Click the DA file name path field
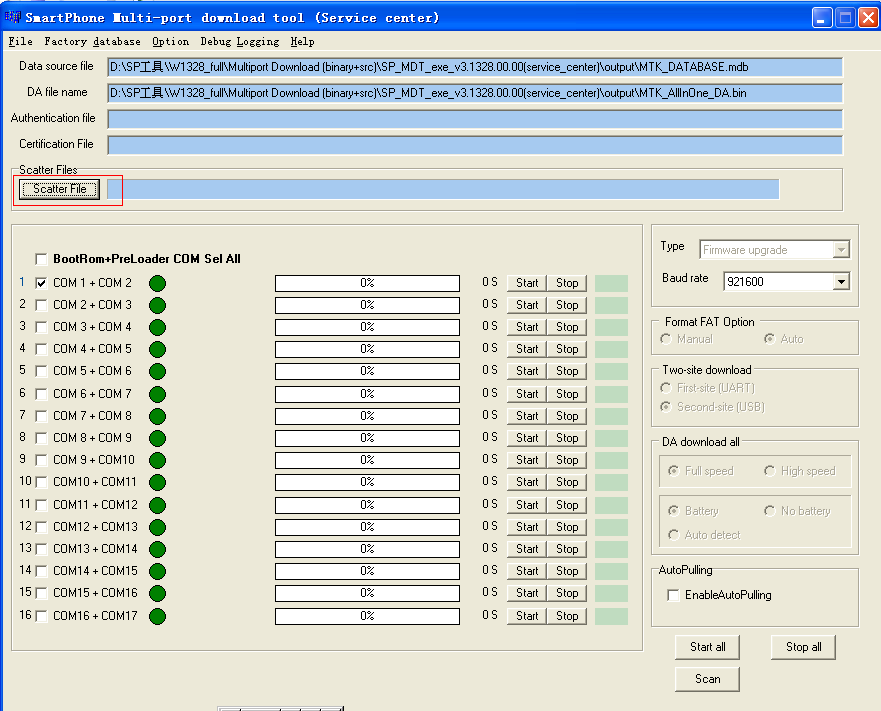Viewport: 881px width, 711px height. [x=475, y=93]
